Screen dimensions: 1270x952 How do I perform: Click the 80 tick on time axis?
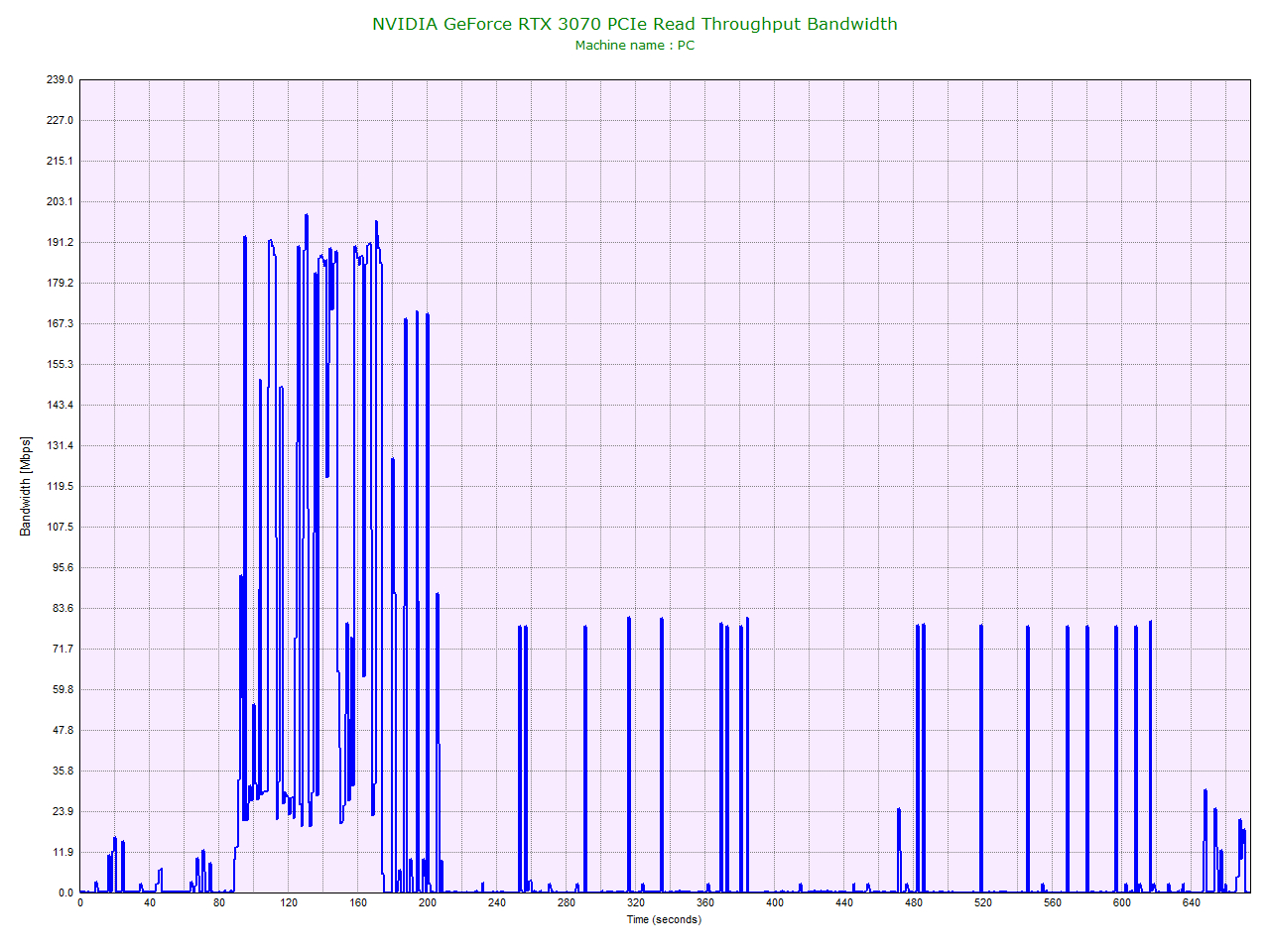click(x=219, y=902)
